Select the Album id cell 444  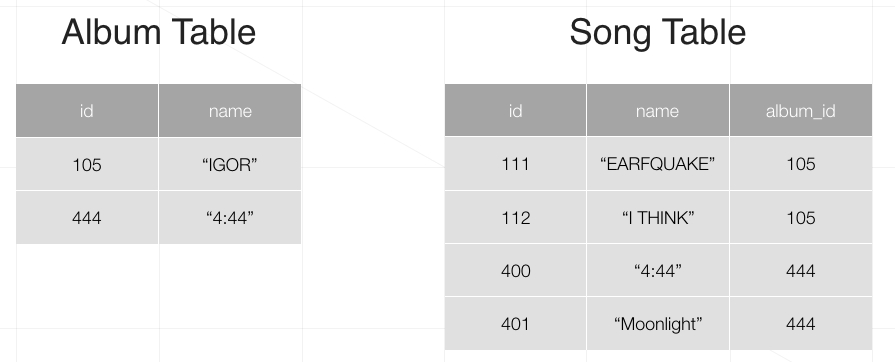[87, 218]
